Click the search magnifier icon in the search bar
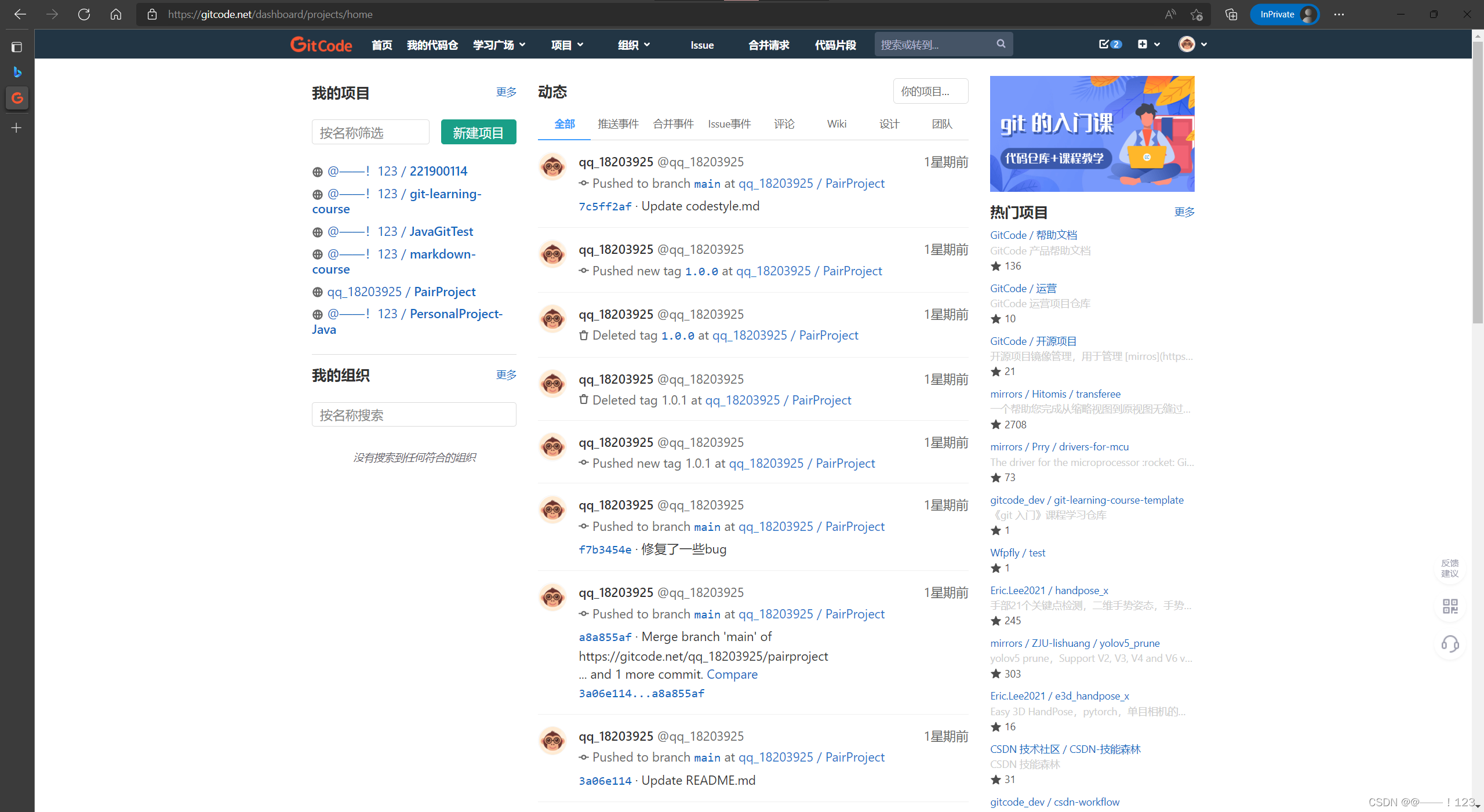This screenshot has height=812, width=1484. (1001, 43)
